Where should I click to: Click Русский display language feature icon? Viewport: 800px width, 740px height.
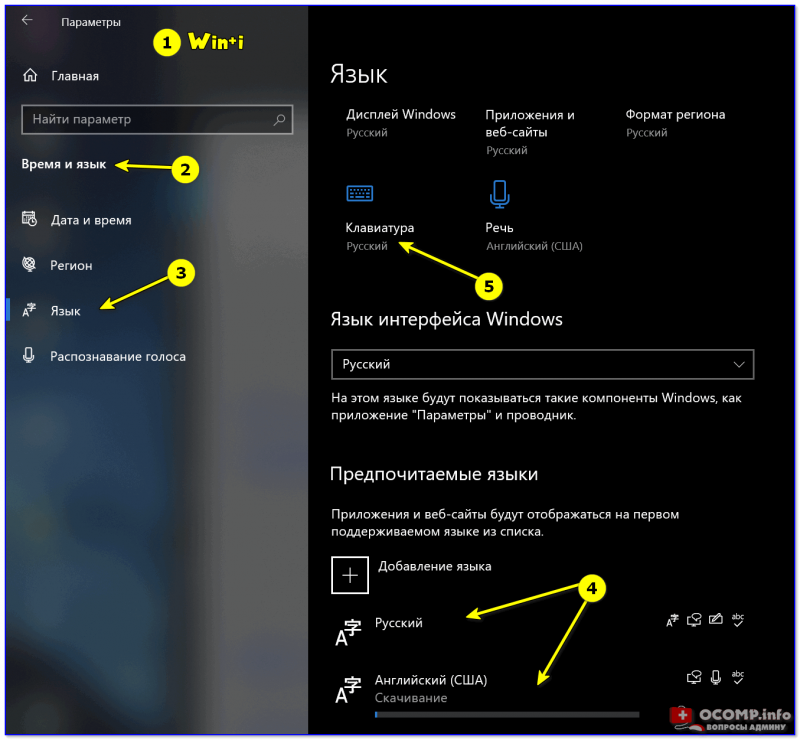tap(672, 620)
